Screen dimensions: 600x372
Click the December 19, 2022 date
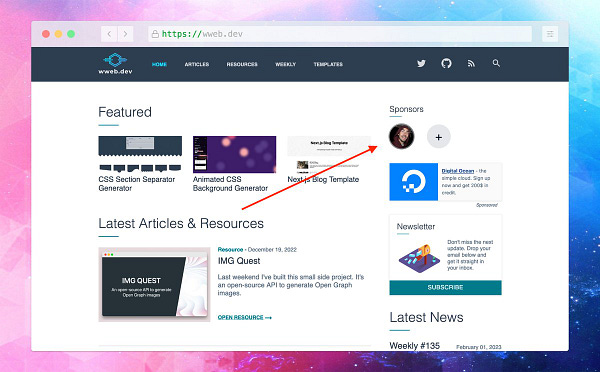pyautogui.click(x=272, y=250)
